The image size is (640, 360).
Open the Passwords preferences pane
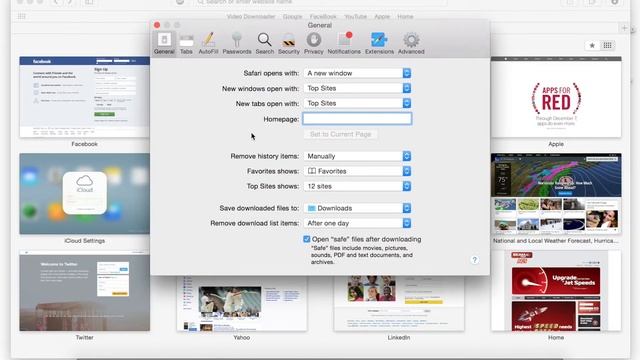click(x=237, y=43)
